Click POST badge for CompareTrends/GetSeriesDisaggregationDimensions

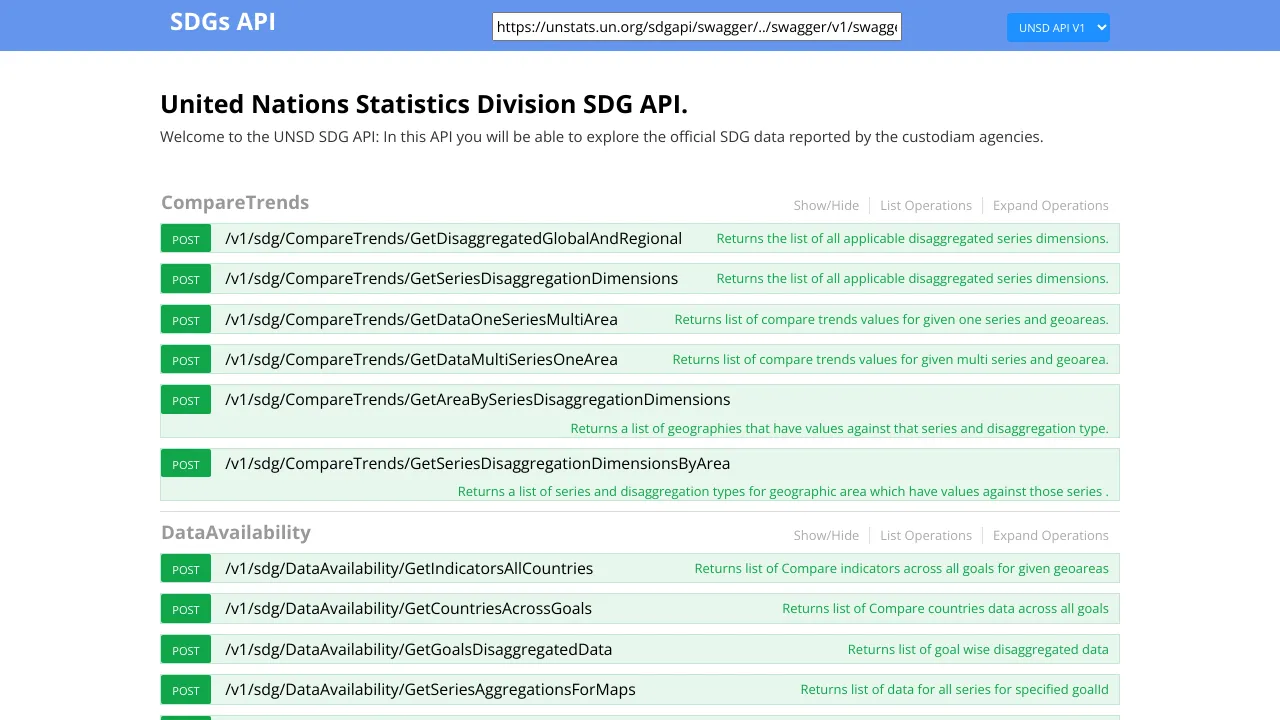[x=186, y=279]
